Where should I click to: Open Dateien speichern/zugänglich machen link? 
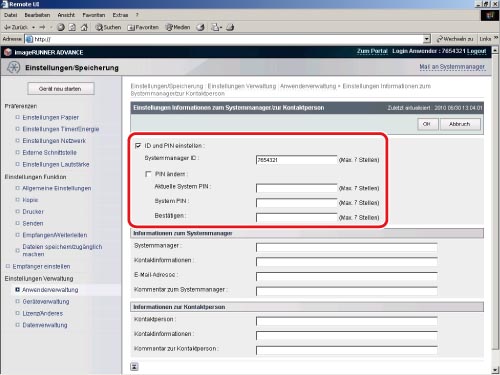[x=62, y=250]
